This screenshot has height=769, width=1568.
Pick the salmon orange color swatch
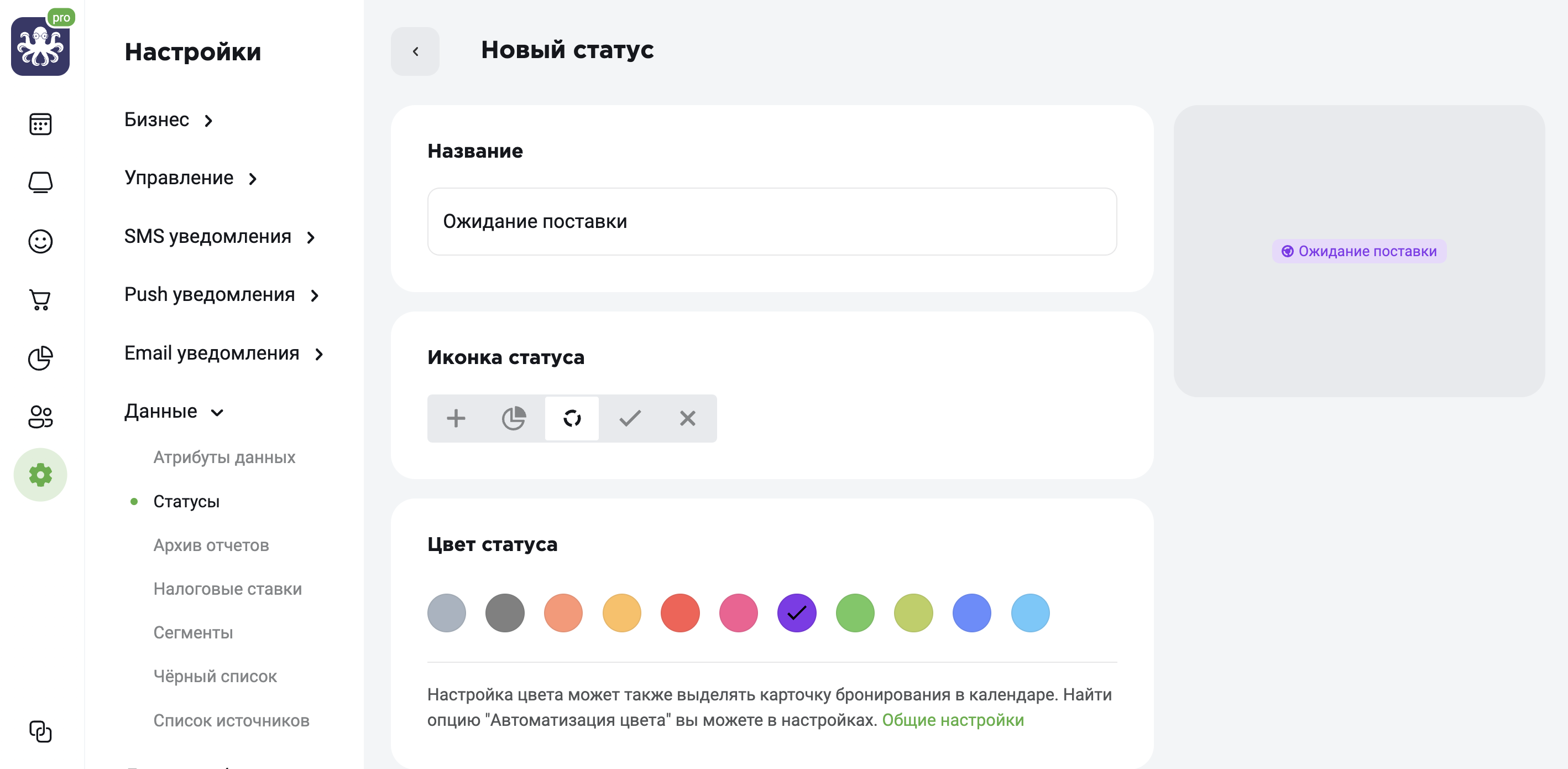563,613
